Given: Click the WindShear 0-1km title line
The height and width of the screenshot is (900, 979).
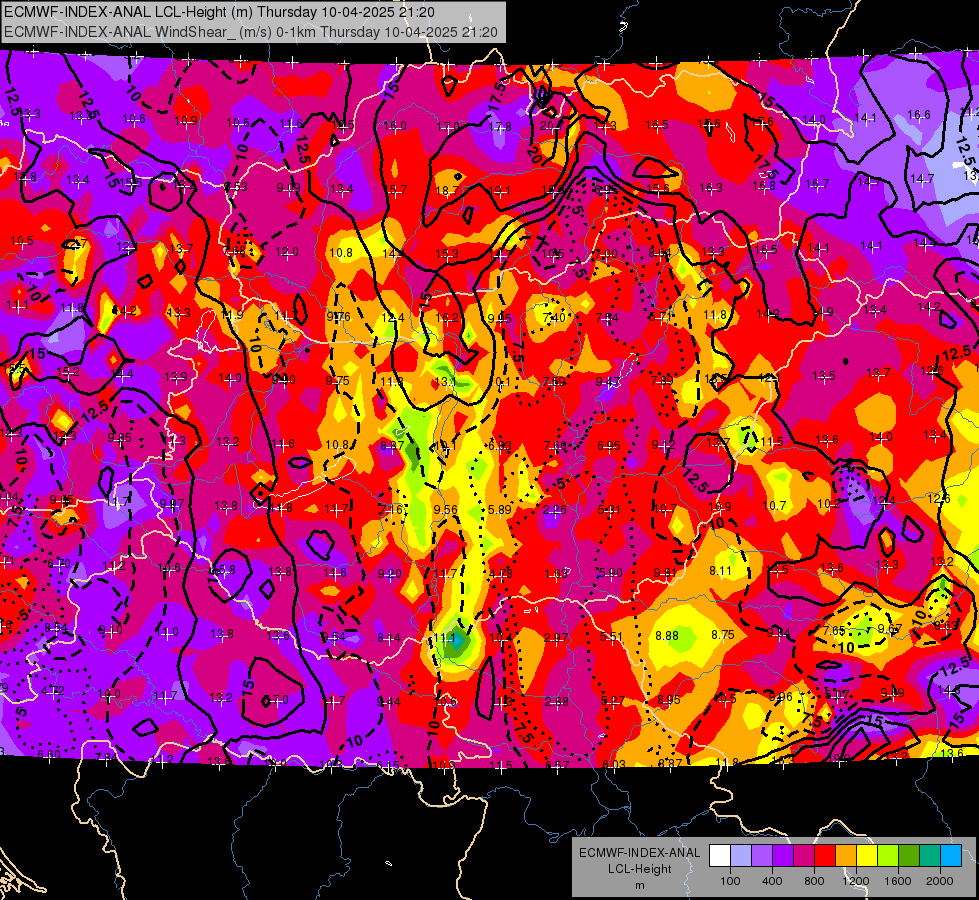Looking at the screenshot, I should tap(251, 32).
